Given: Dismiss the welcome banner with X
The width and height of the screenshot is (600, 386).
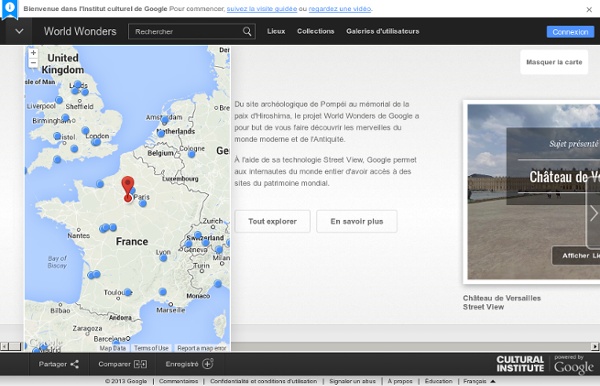Looking at the screenshot, I should tap(589, 10).
